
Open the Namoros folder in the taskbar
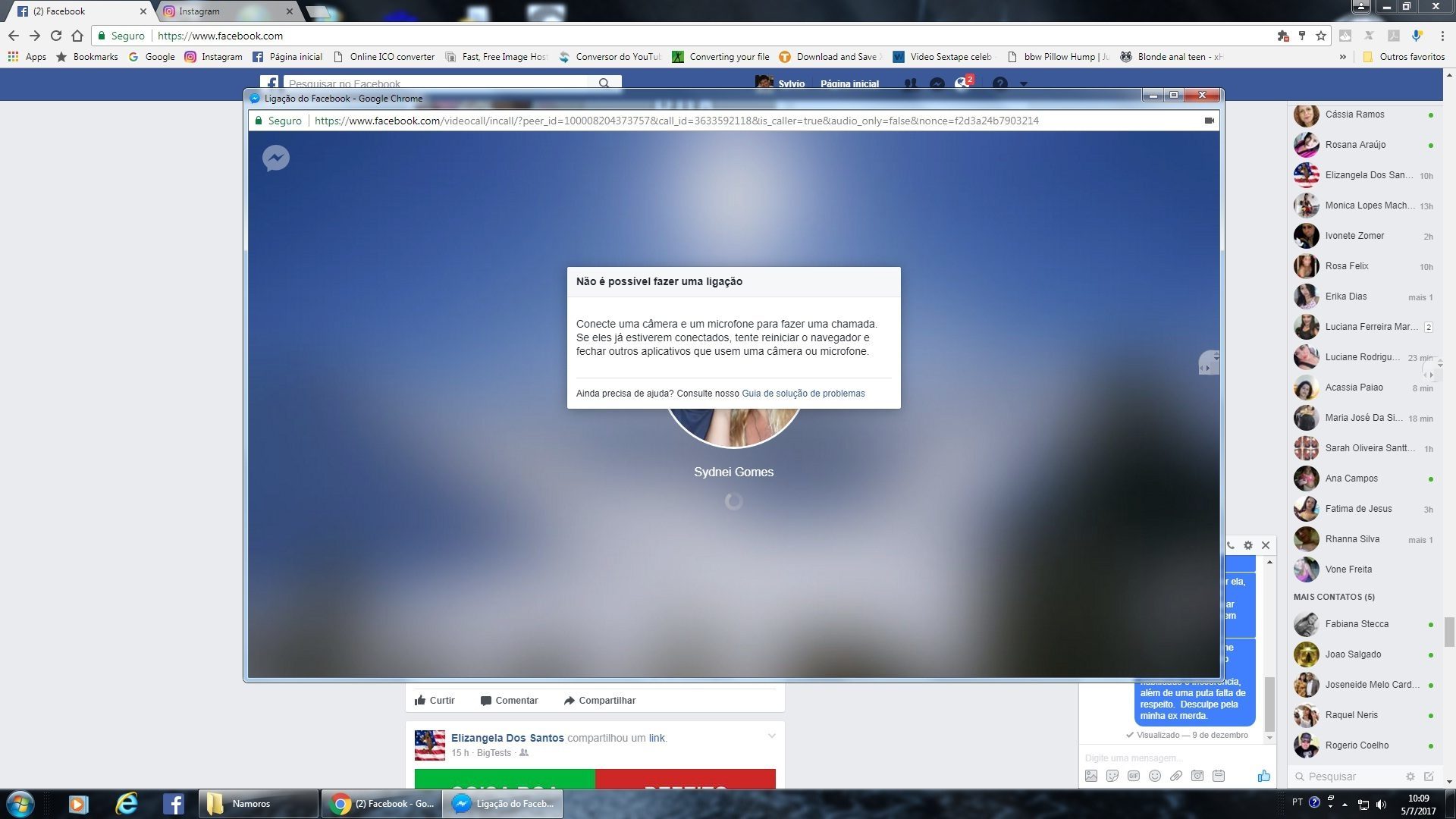[x=259, y=804]
